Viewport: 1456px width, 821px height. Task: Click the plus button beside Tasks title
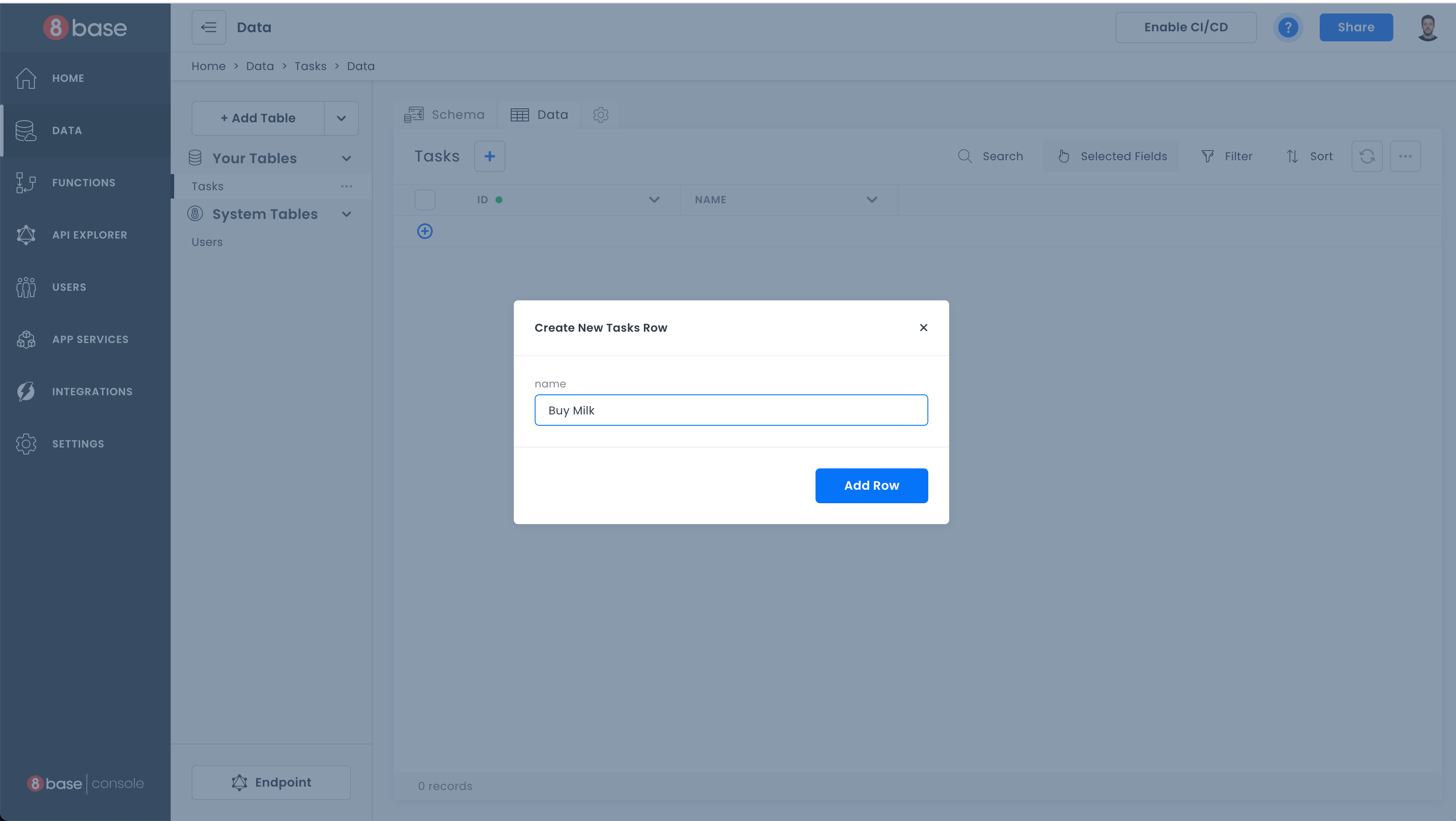[x=489, y=156]
